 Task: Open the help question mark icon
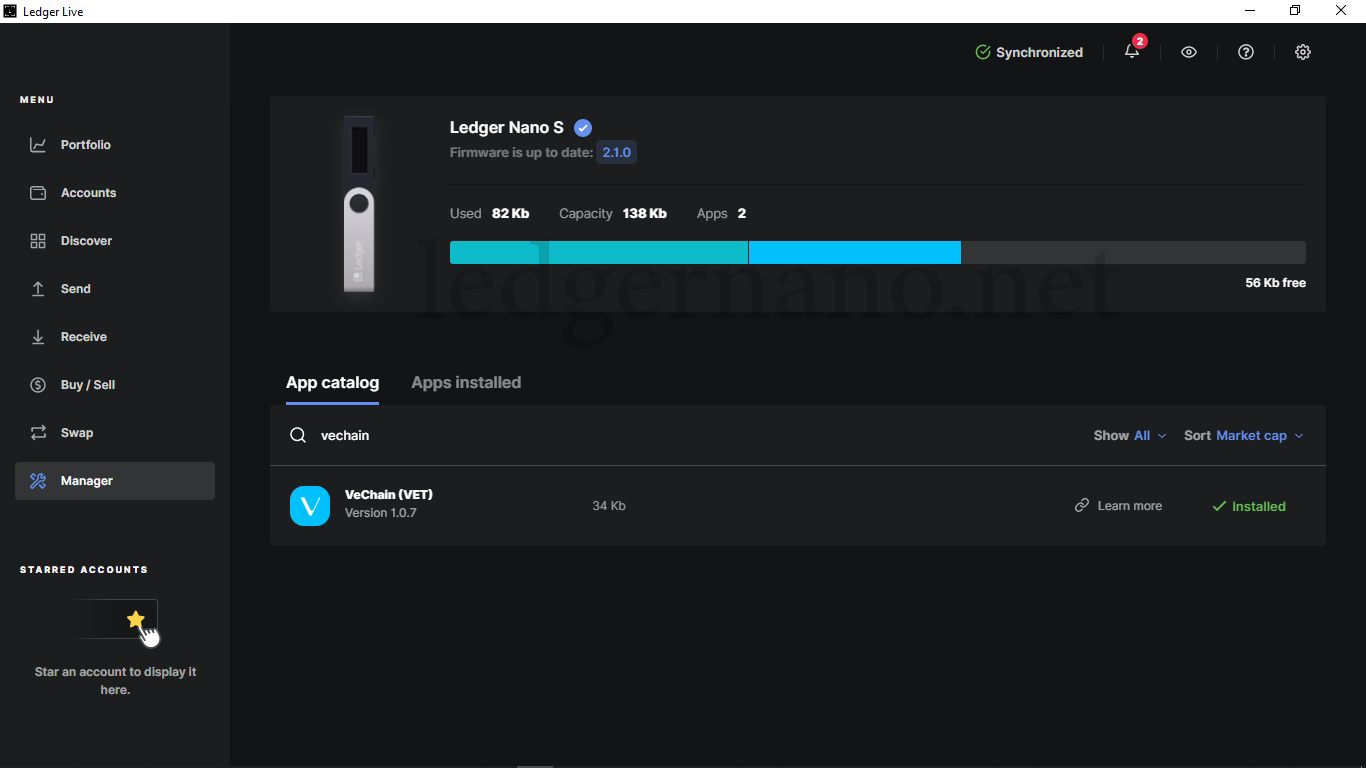click(1246, 52)
